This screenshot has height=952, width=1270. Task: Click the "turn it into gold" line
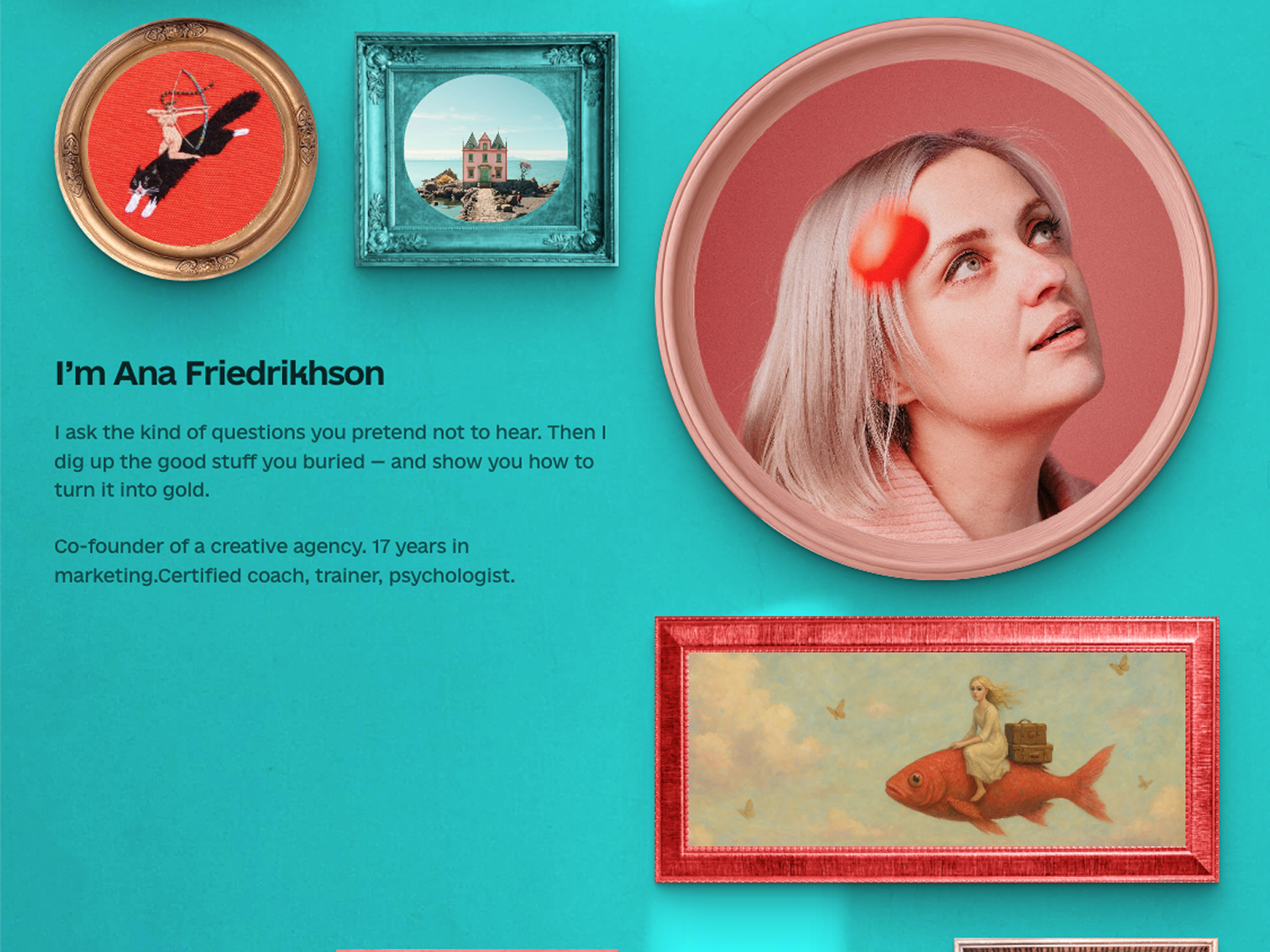coord(132,490)
